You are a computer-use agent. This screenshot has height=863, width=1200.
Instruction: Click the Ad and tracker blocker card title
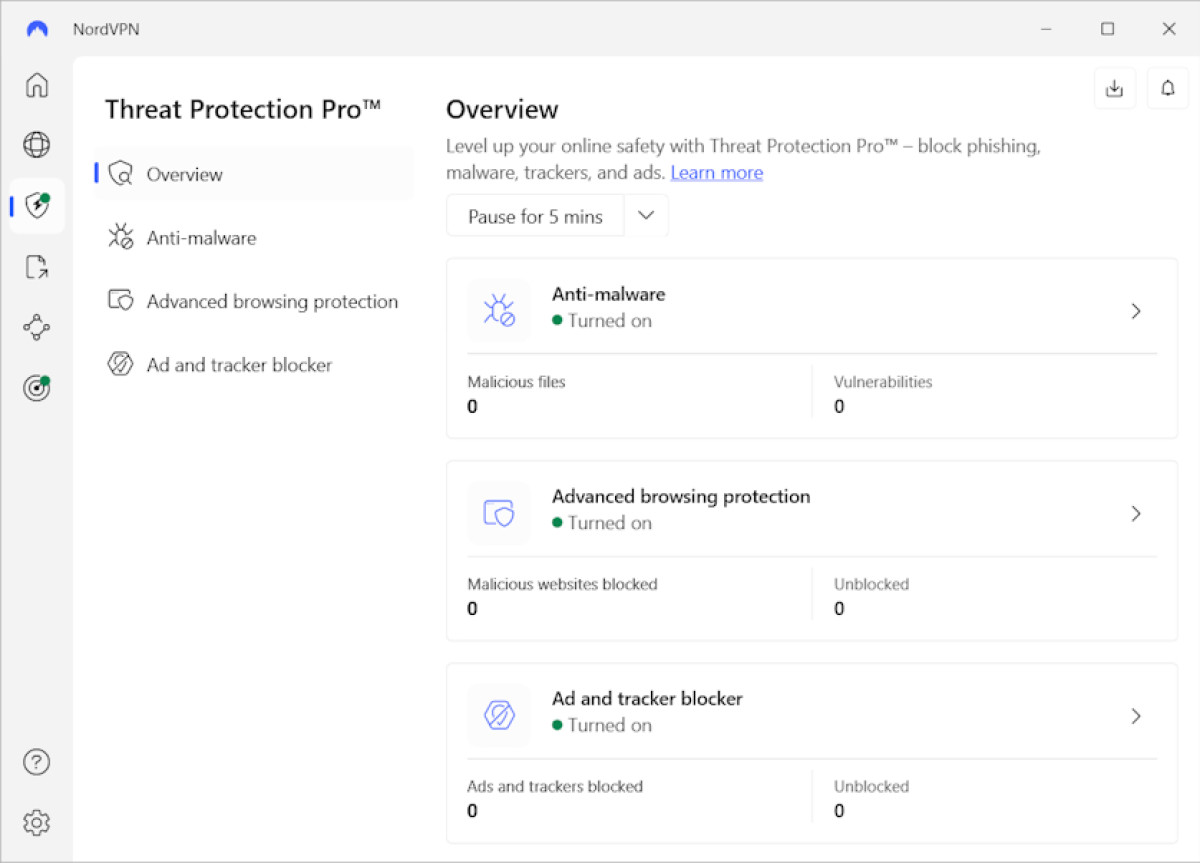pos(647,698)
